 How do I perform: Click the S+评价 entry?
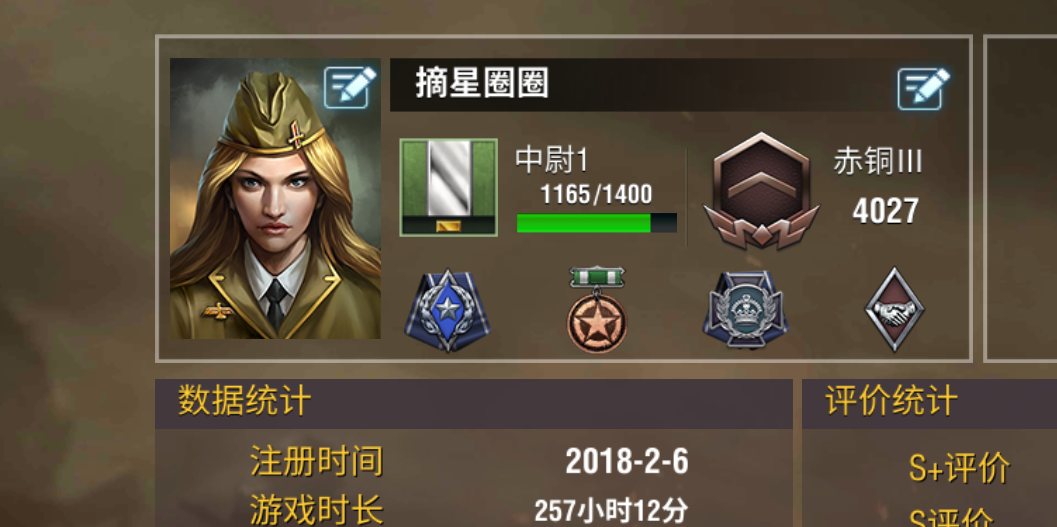[959, 468]
